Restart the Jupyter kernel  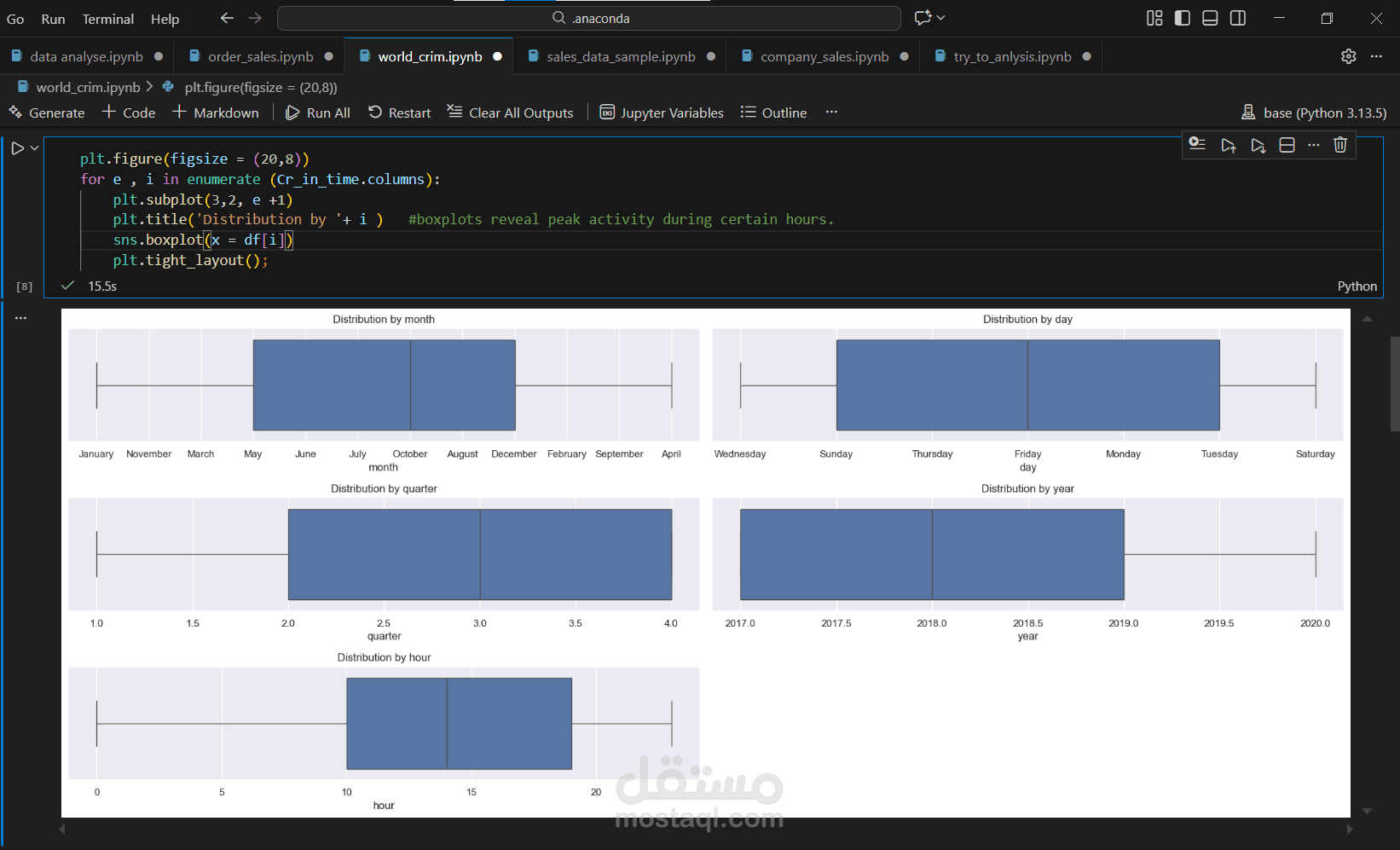click(x=400, y=113)
